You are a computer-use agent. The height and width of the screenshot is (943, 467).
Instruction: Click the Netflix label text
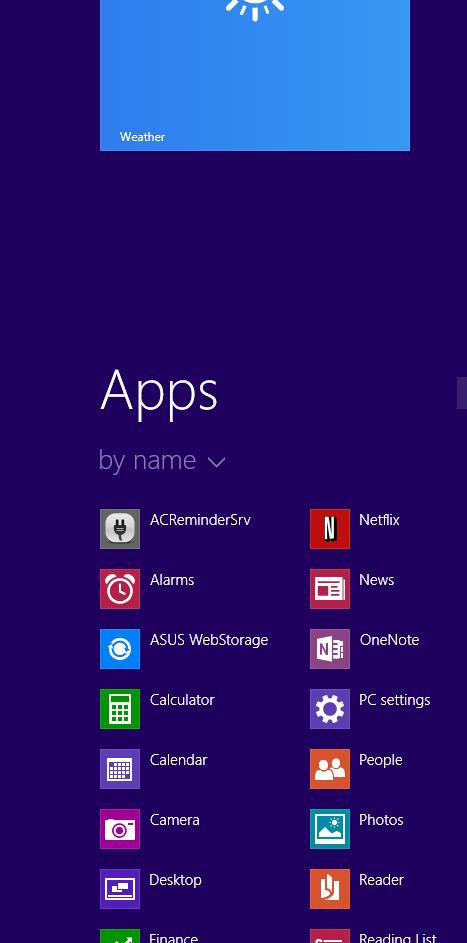pos(379,520)
